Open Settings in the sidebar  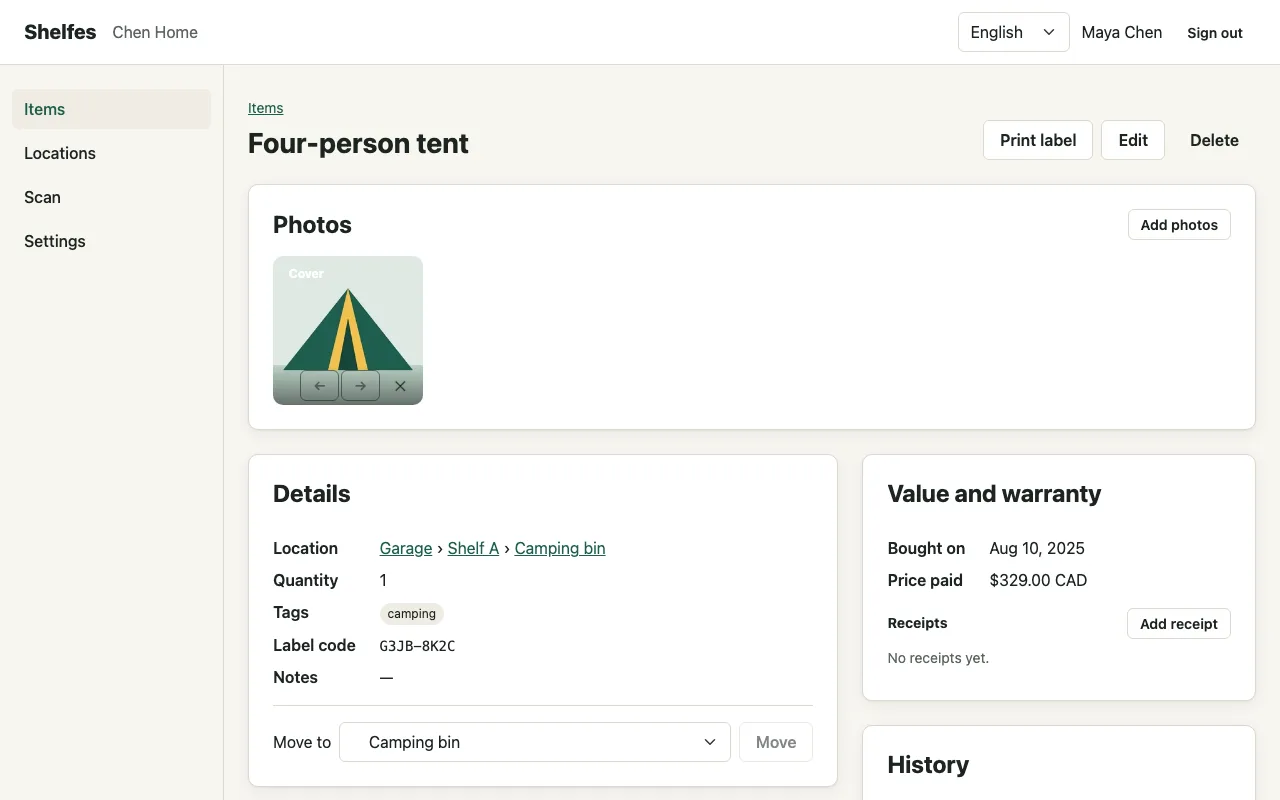(111, 241)
